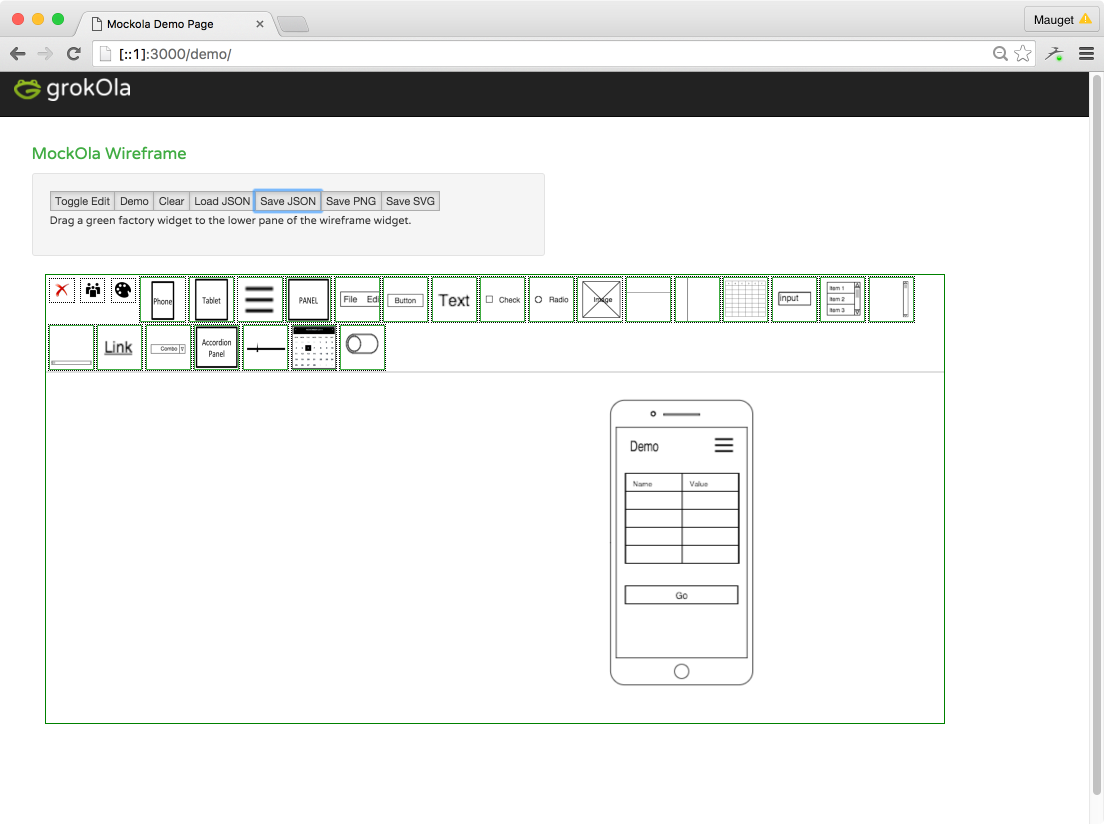The height and width of the screenshot is (824, 1104).
Task: Select the vertical scrollbar factory widget
Action: (x=891, y=300)
